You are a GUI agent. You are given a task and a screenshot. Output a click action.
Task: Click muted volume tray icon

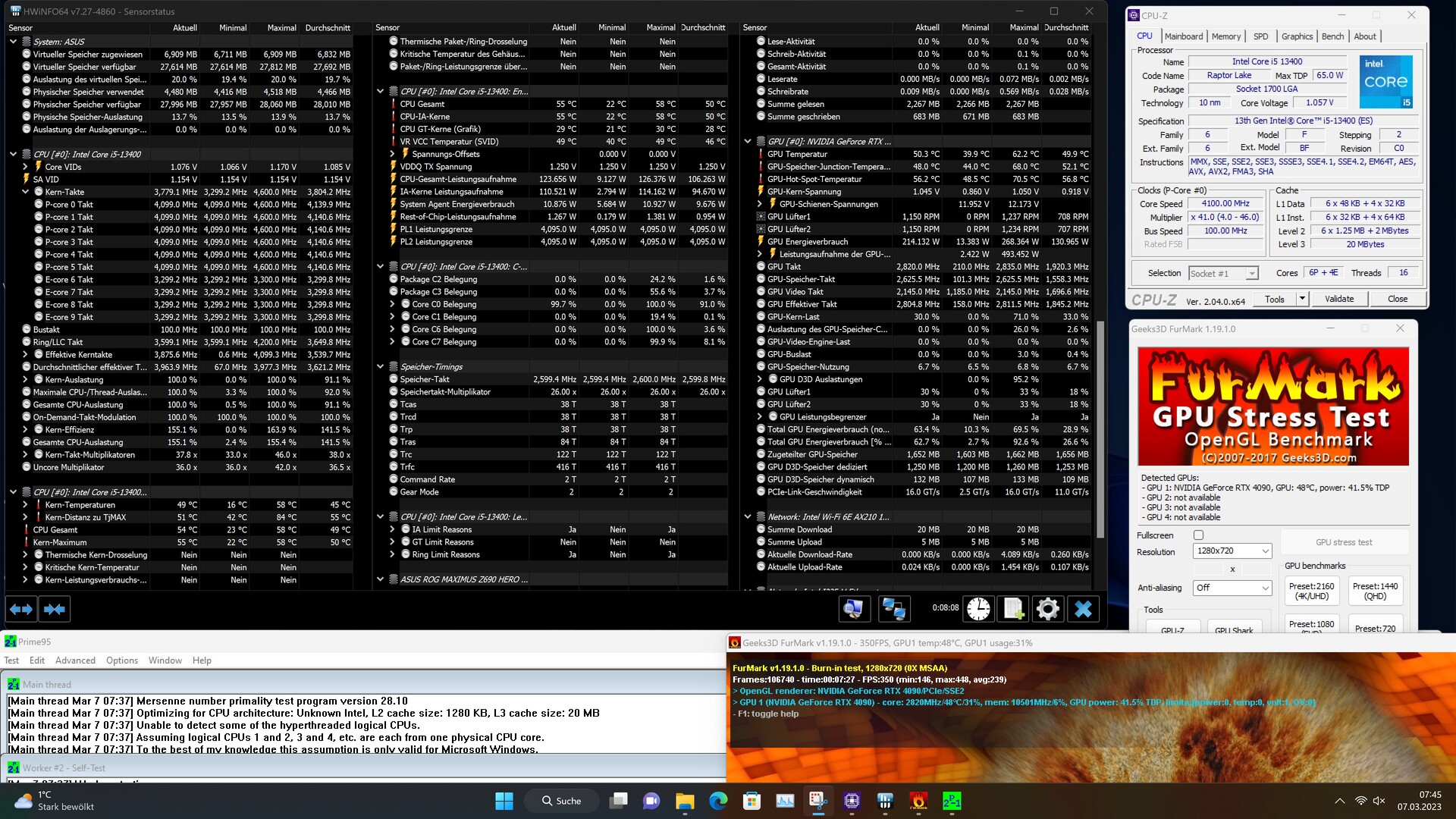pyautogui.click(x=1379, y=801)
